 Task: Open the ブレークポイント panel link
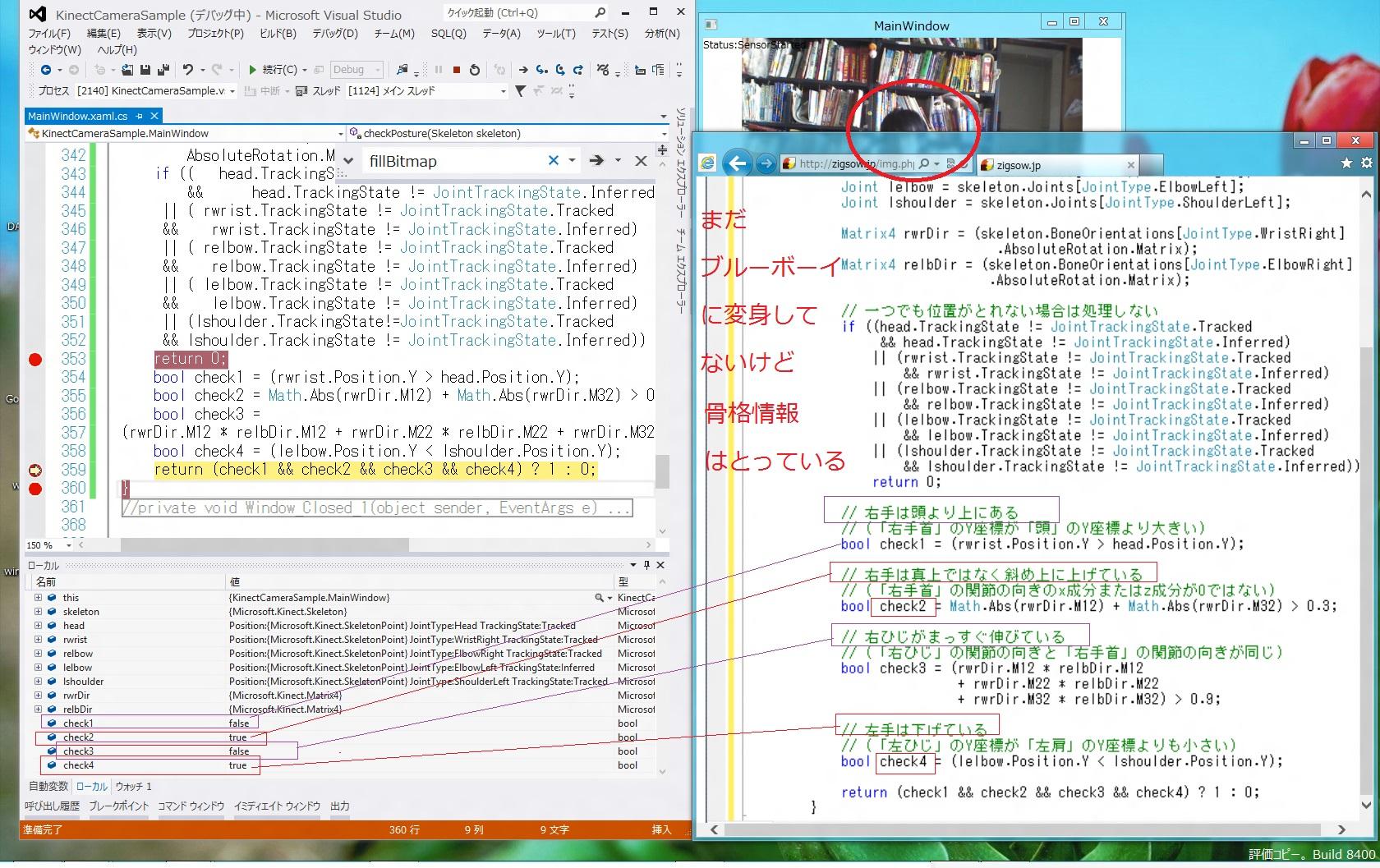pyautogui.click(x=119, y=806)
